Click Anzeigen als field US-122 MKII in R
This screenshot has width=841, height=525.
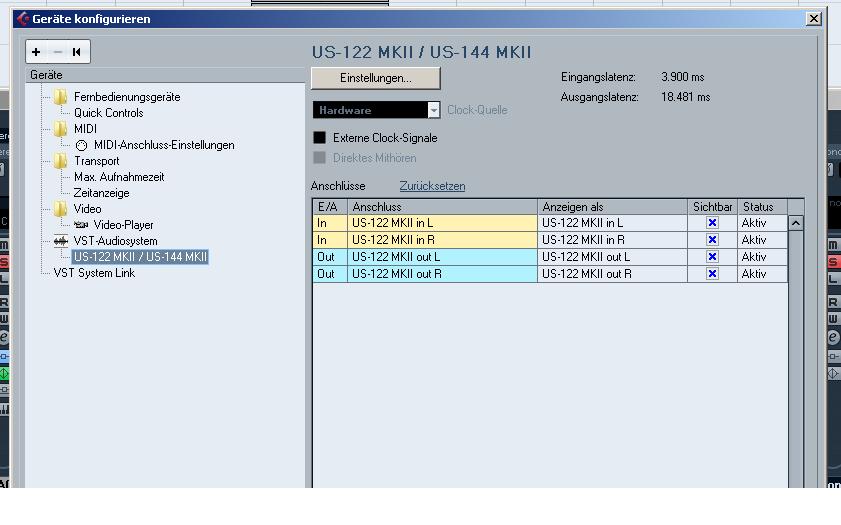pos(613,240)
